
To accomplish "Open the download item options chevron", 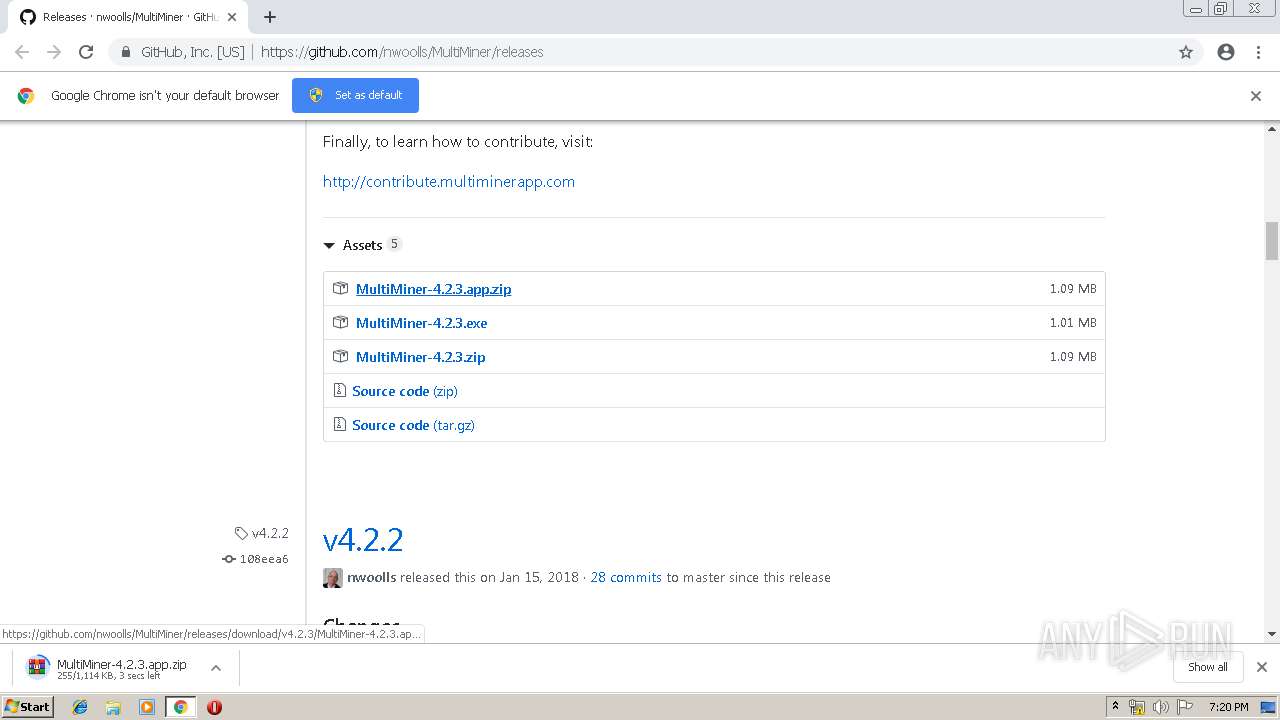I will [215, 667].
